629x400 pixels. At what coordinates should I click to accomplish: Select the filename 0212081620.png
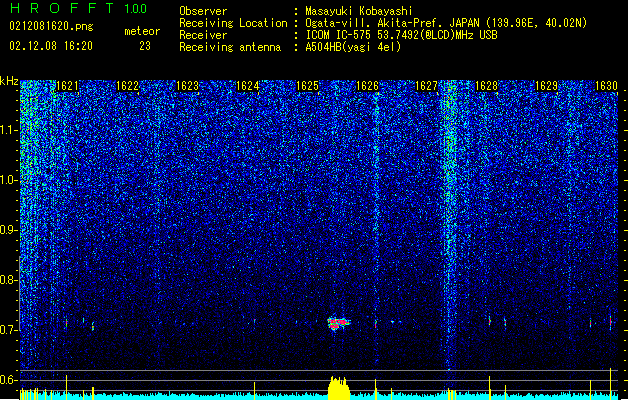51,27
